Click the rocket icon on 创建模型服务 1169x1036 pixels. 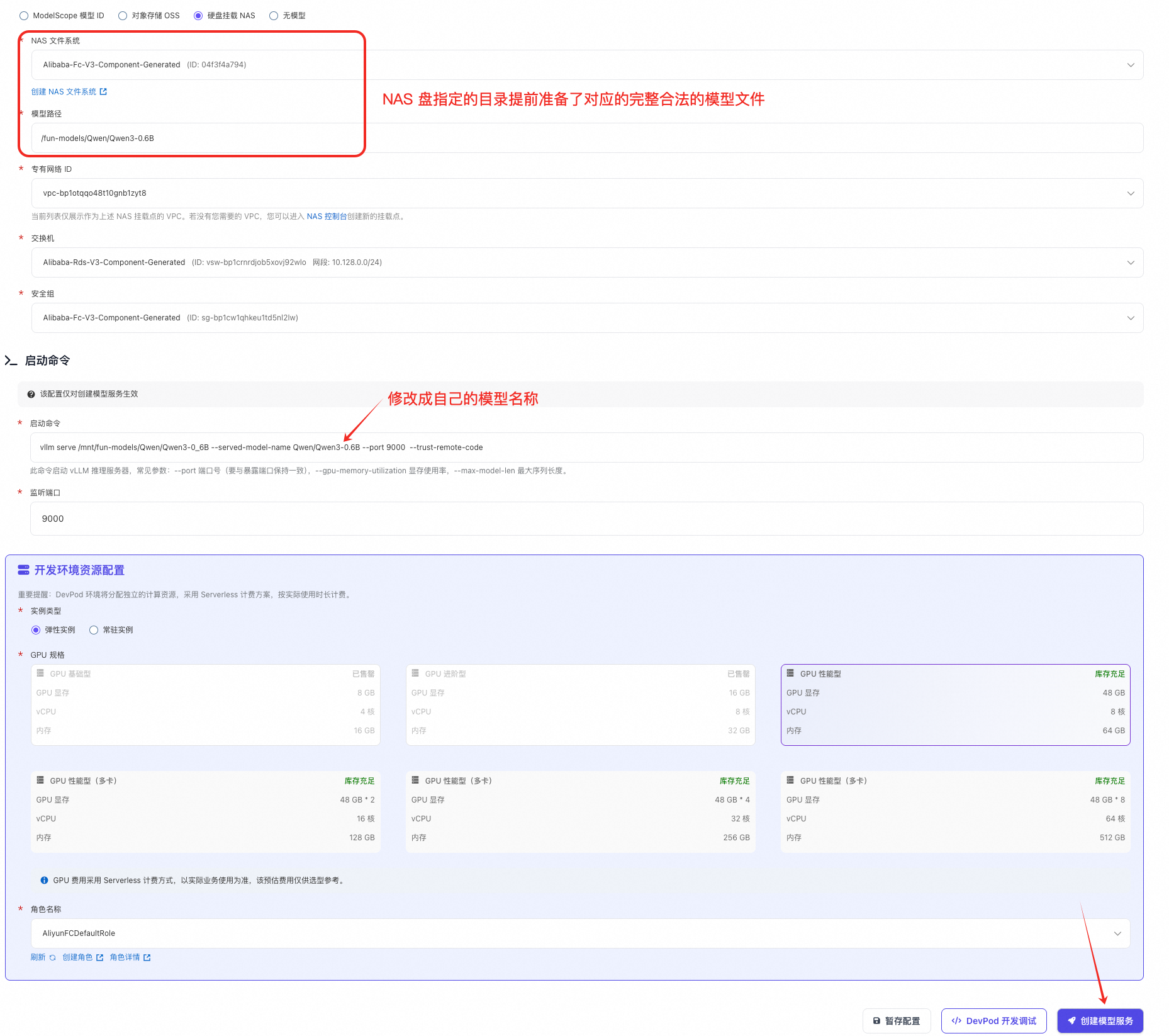1071,1021
